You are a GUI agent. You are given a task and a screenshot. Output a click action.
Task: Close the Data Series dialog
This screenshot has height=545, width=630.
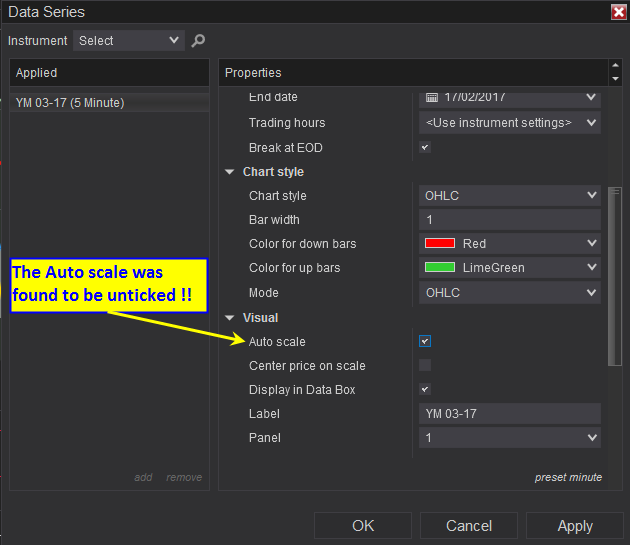click(619, 12)
